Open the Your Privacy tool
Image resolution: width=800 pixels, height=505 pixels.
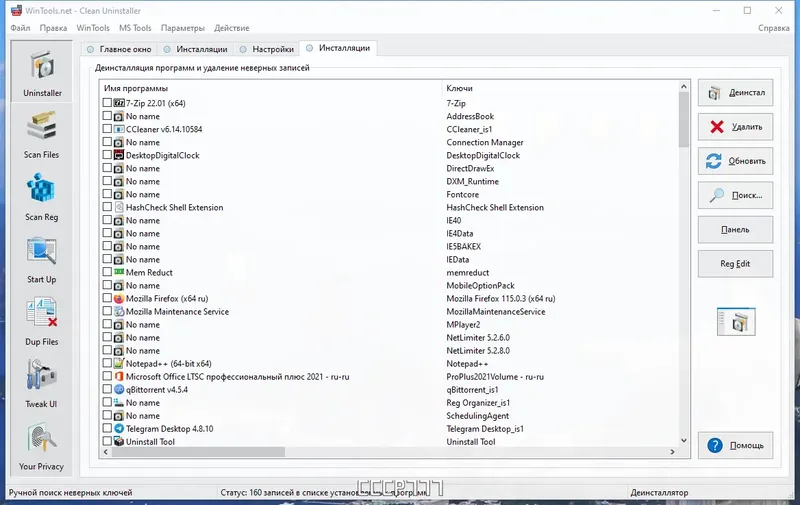(42, 446)
